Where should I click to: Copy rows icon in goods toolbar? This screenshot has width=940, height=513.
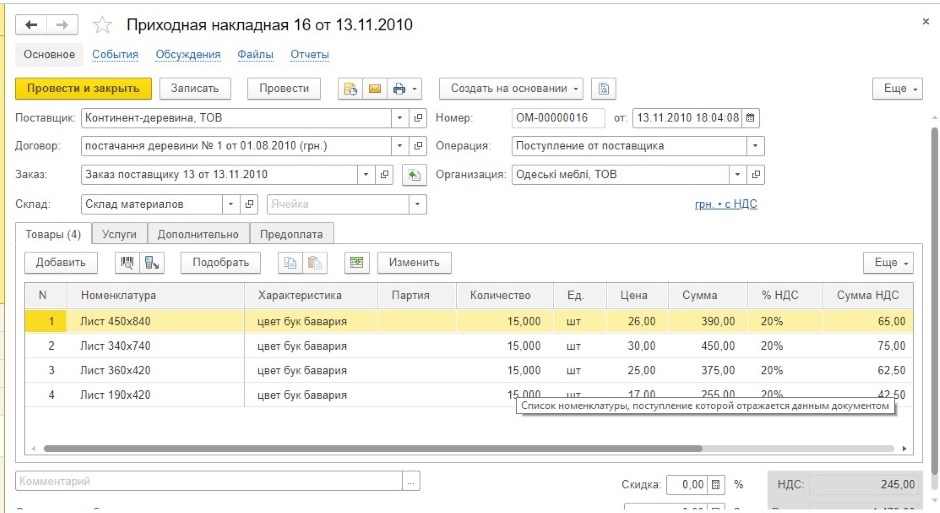[x=290, y=262]
